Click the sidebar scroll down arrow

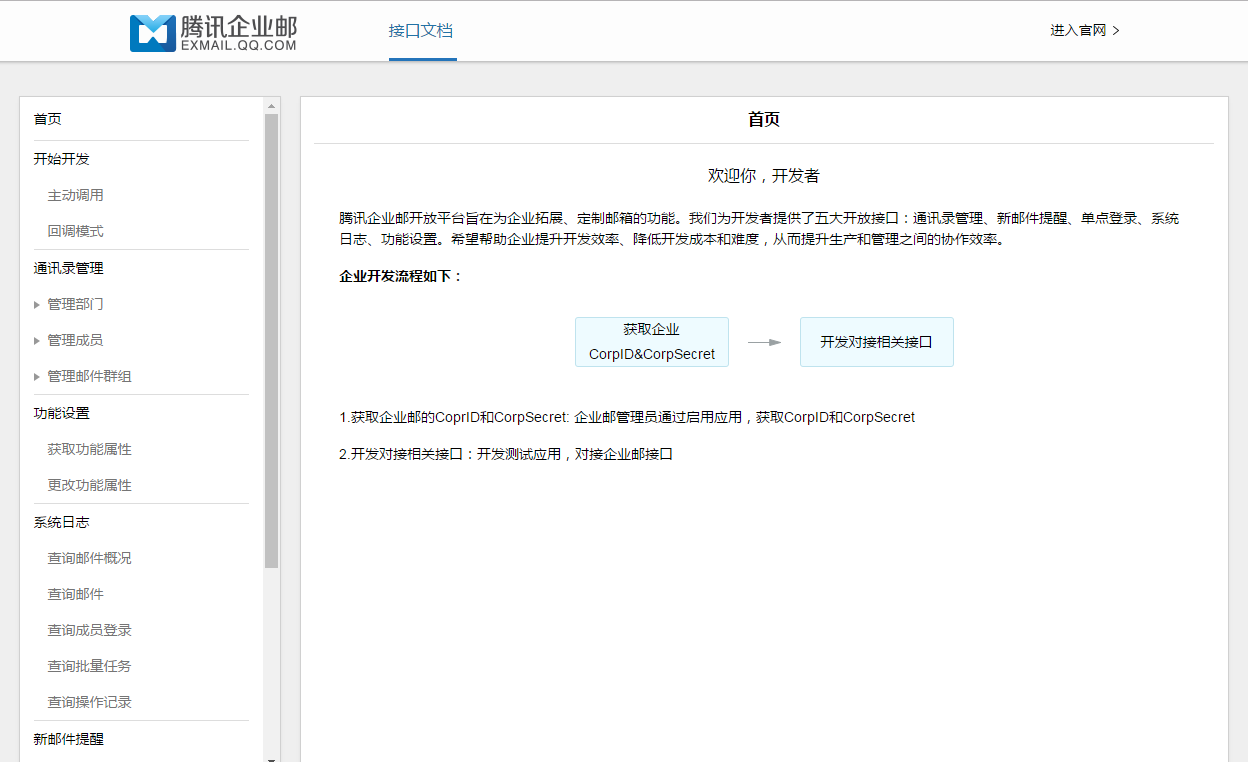(271, 757)
